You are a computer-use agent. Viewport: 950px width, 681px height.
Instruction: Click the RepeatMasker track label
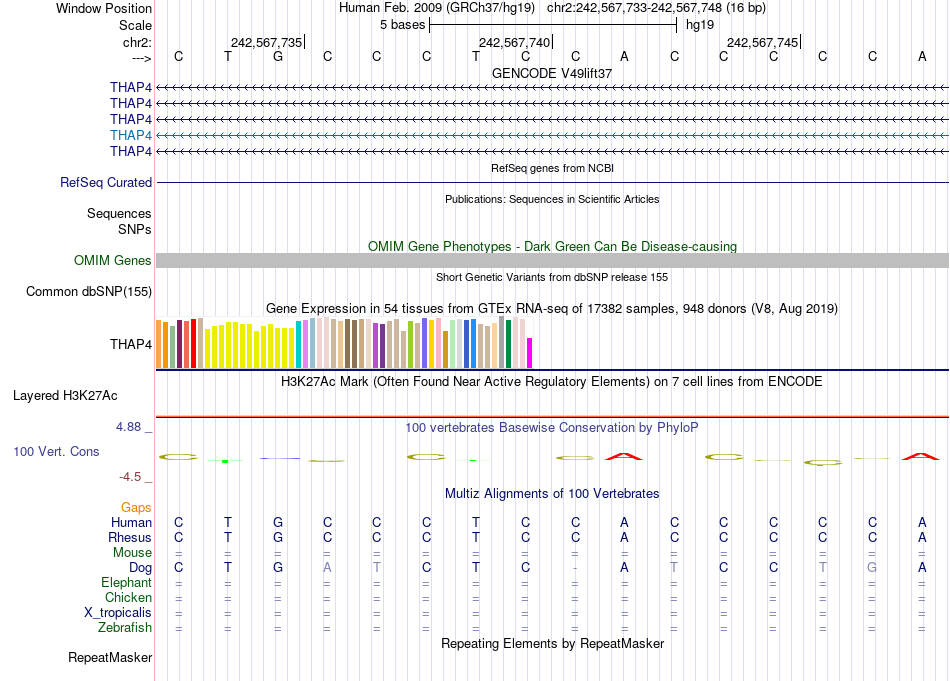tap(110, 657)
